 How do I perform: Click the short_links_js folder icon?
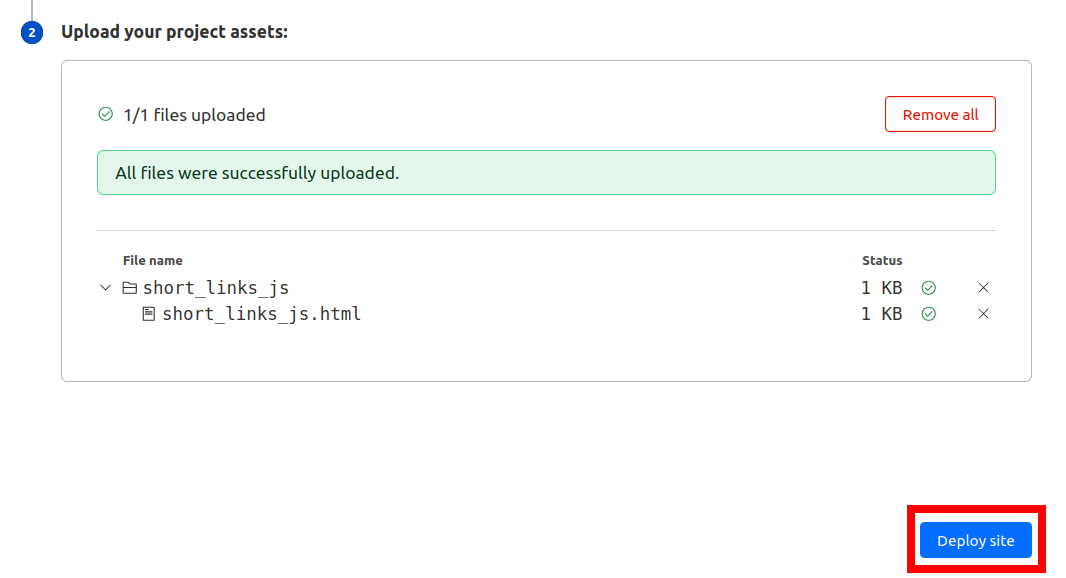[x=129, y=288]
